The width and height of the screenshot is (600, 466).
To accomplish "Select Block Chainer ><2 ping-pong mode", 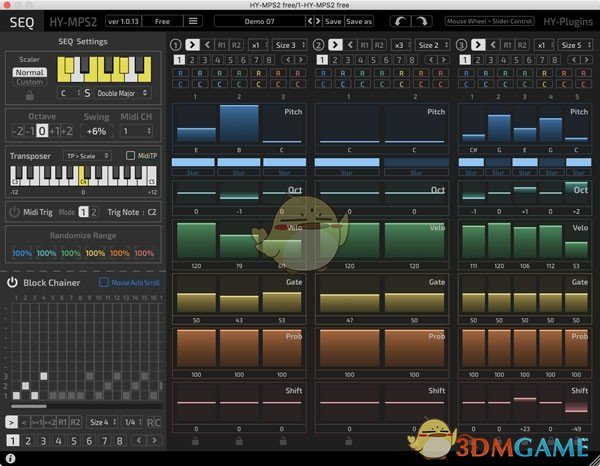I will coord(50,422).
